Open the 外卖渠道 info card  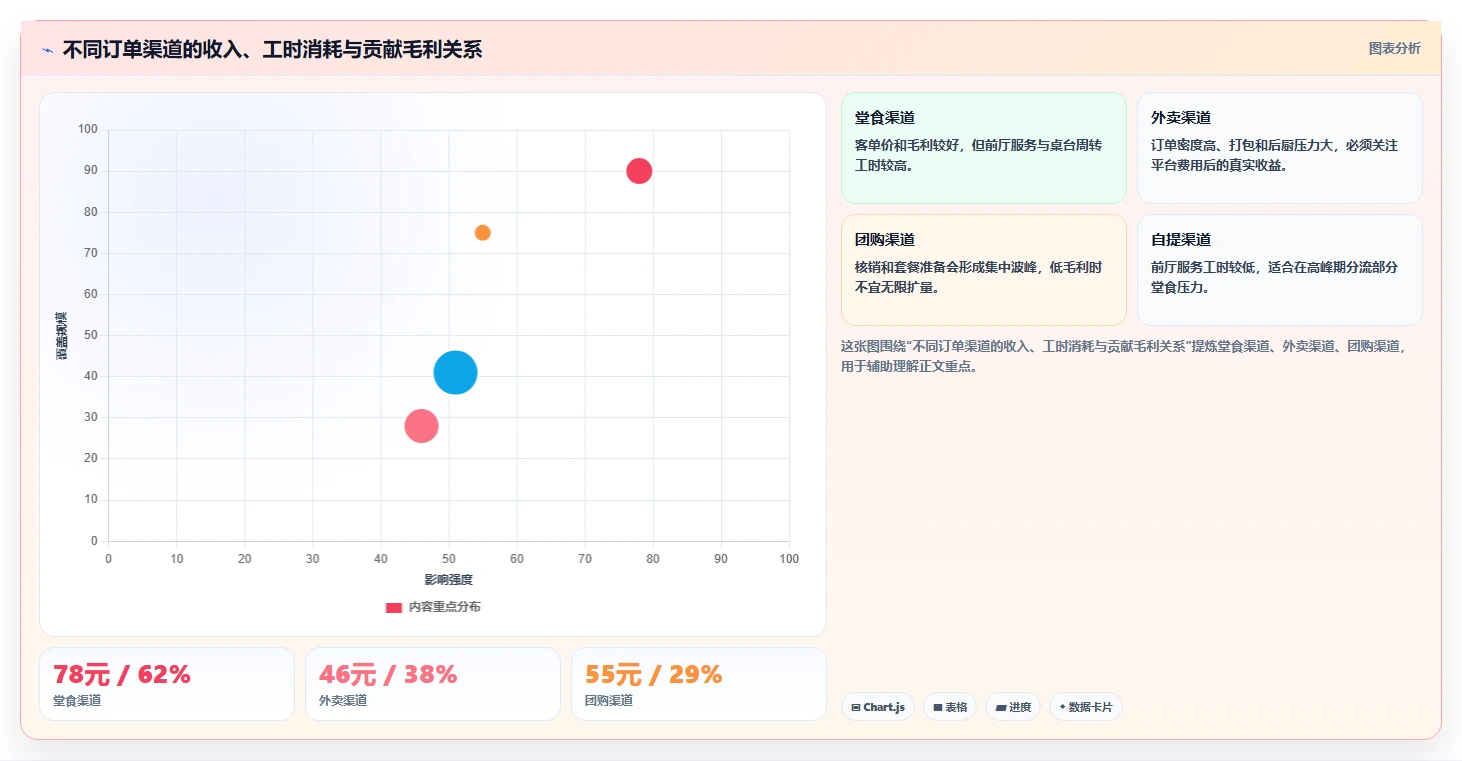(1280, 148)
